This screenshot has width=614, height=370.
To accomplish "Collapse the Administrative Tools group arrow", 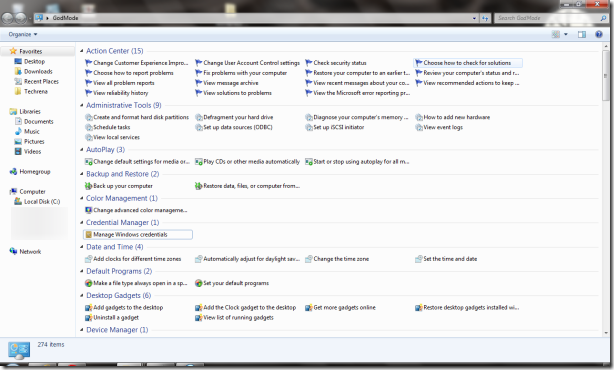I will pos(82,105).
